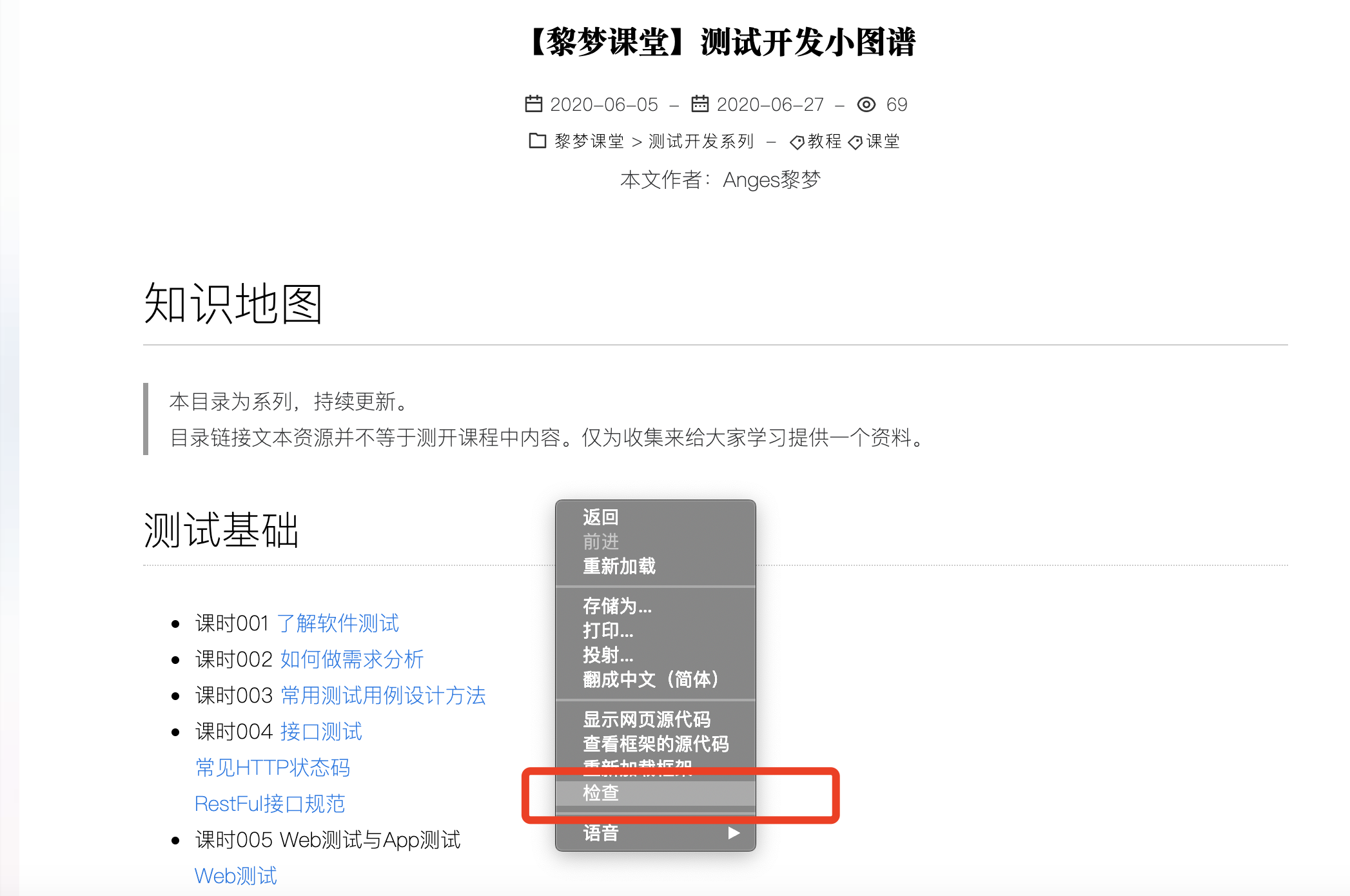Viewport: 1350px width, 896px height.
Task: Select 重新加载 in context menu
Action: [x=619, y=566]
